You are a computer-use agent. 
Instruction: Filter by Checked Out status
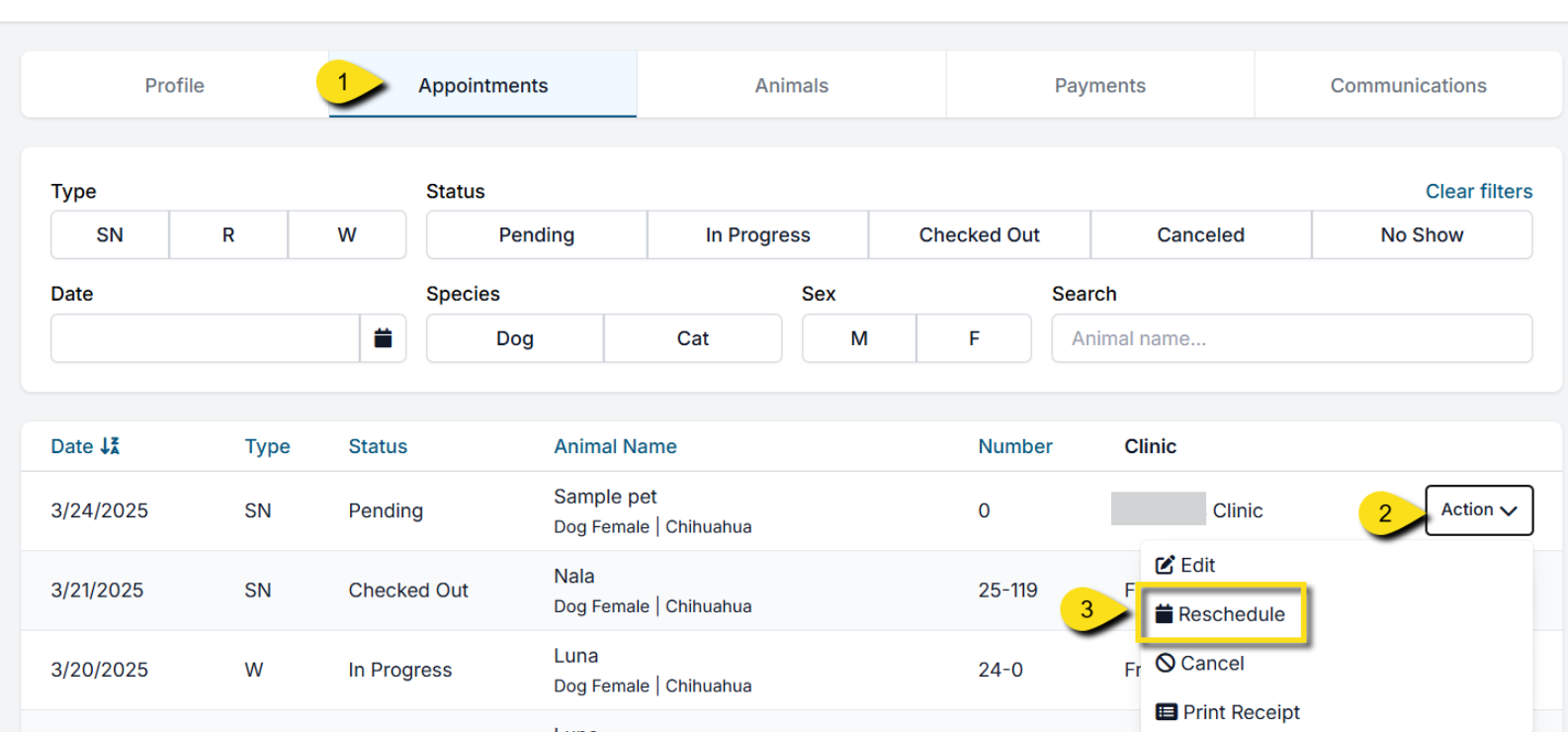(979, 234)
